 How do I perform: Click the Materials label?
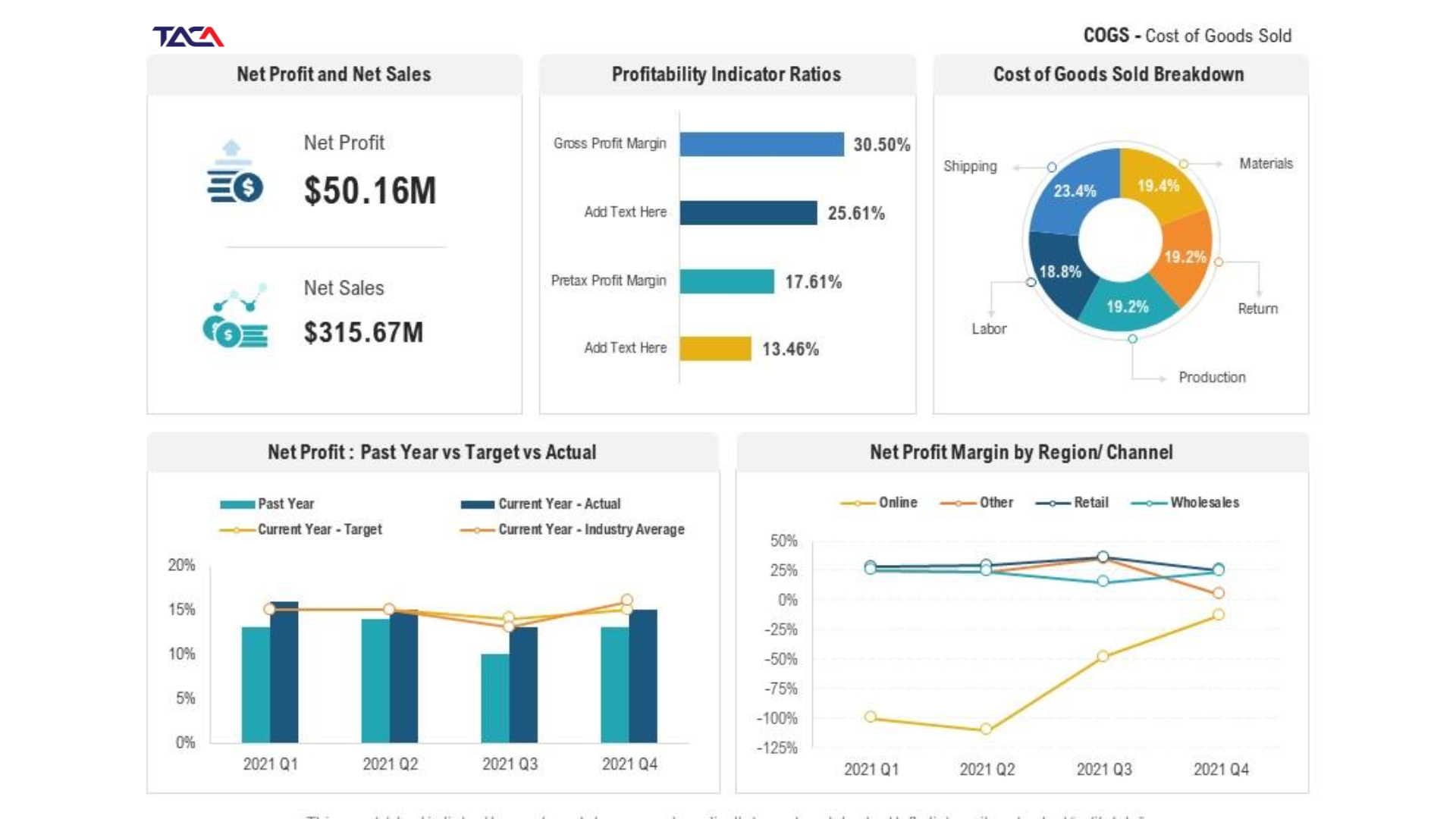[1266, 164]
